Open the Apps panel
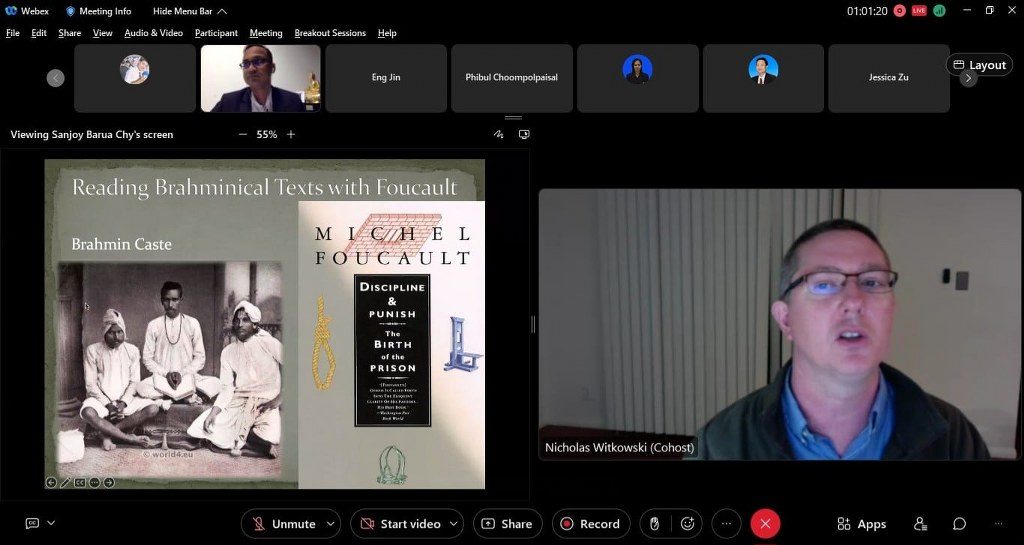 point(862,523)
